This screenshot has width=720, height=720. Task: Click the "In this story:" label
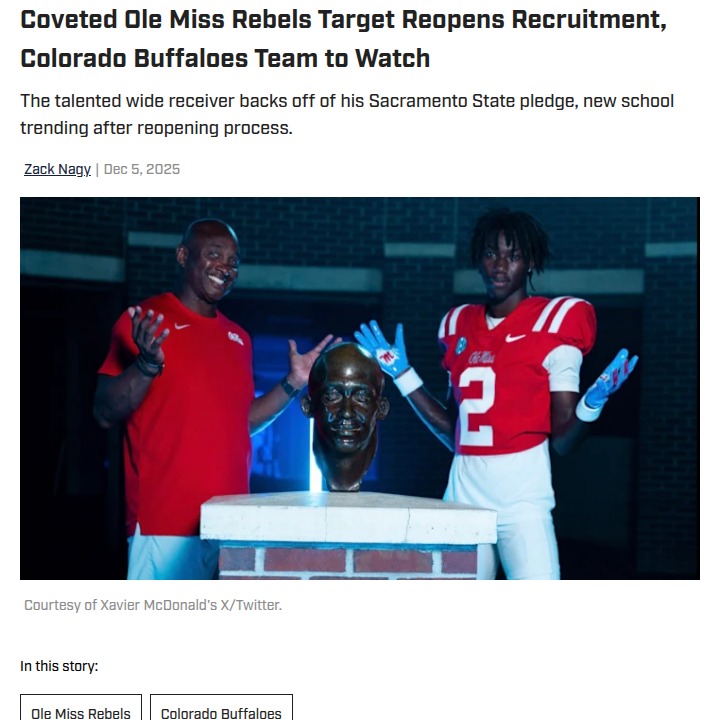click(59, 666)
